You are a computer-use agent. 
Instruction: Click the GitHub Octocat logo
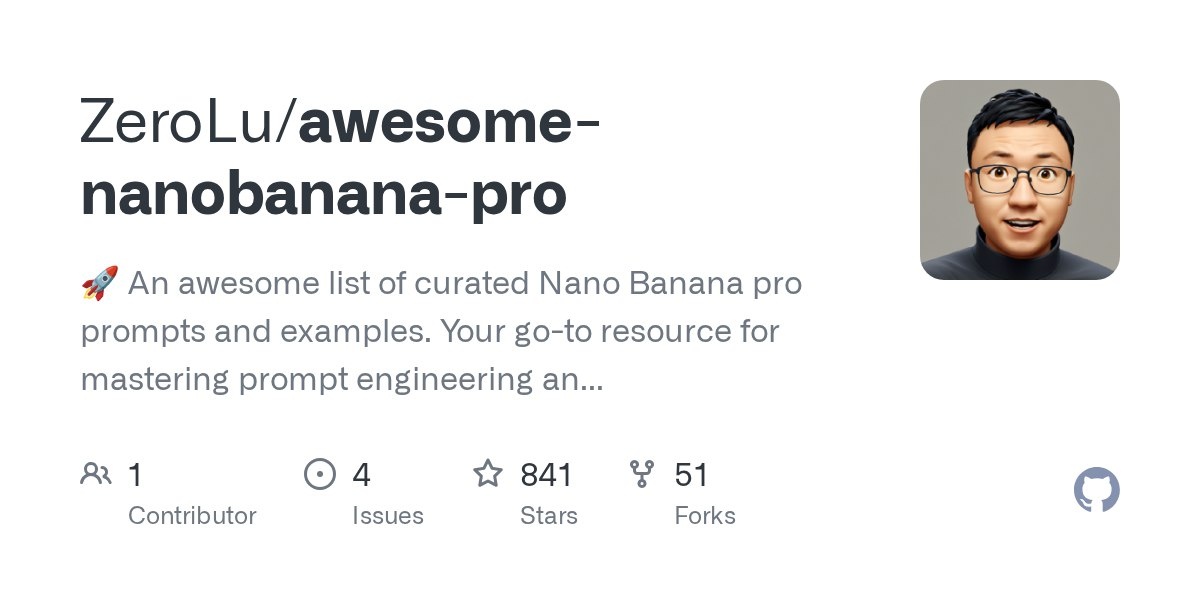pyautogui.click(x=1096, y=491)
